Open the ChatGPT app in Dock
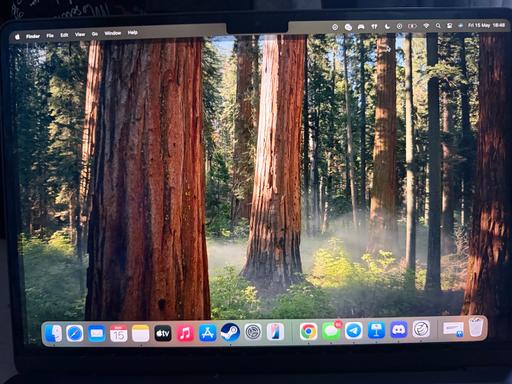 click(421, 329)
